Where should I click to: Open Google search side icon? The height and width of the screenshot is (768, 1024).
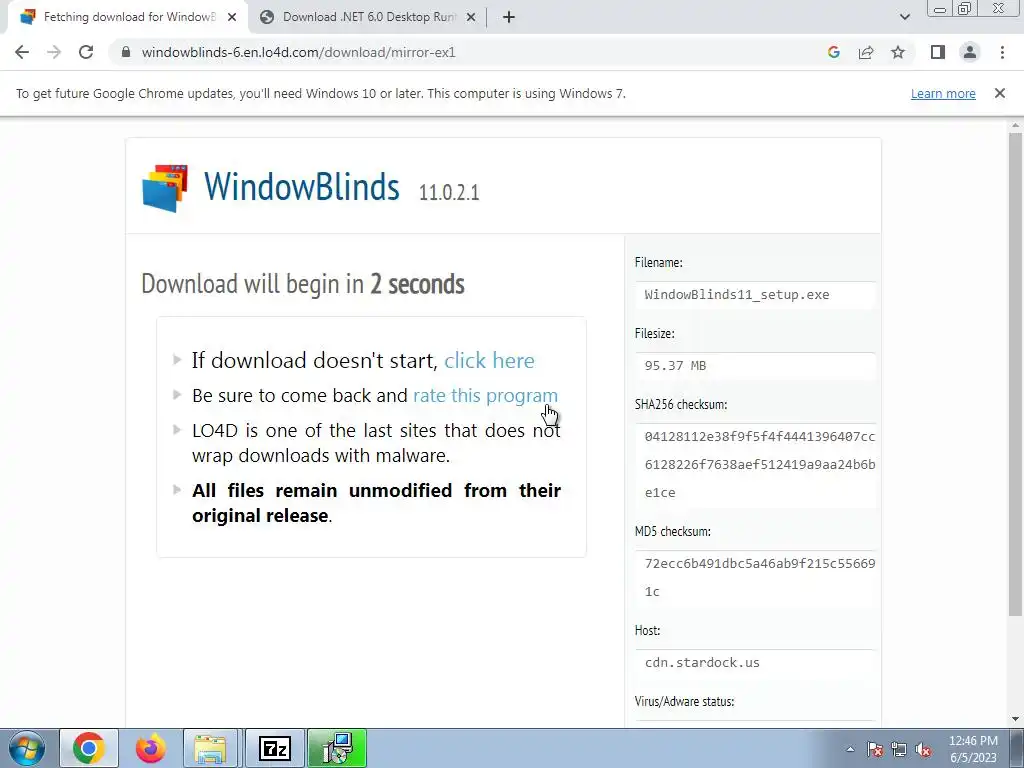point(833,52)
